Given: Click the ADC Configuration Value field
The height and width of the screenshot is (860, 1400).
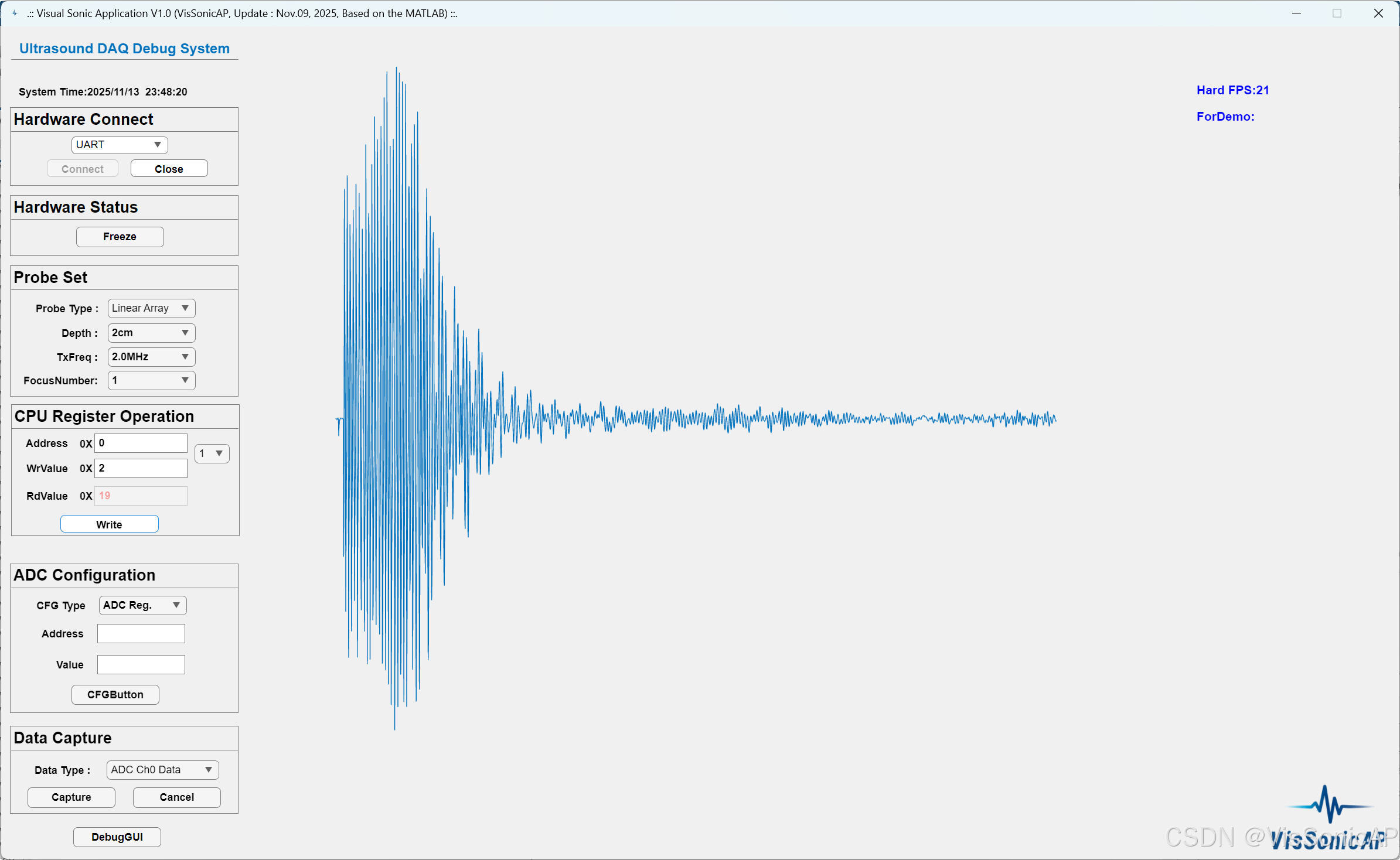Looking at the screenshot, I should coord(141,665).
